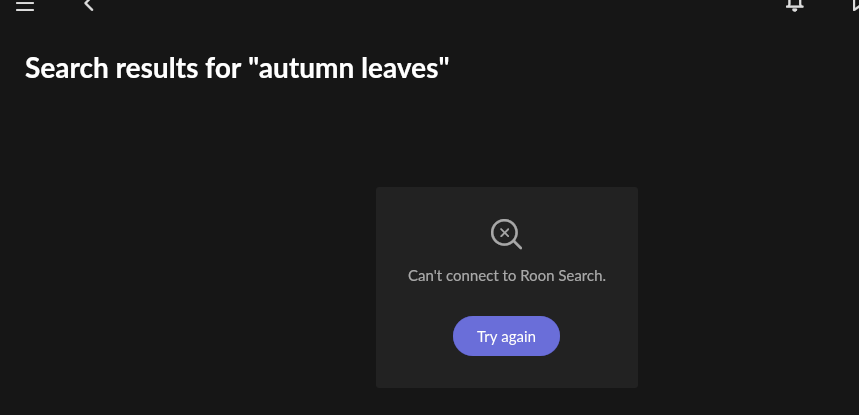
Task: Click the word "again" on the purple button
Action: point(518,337)
